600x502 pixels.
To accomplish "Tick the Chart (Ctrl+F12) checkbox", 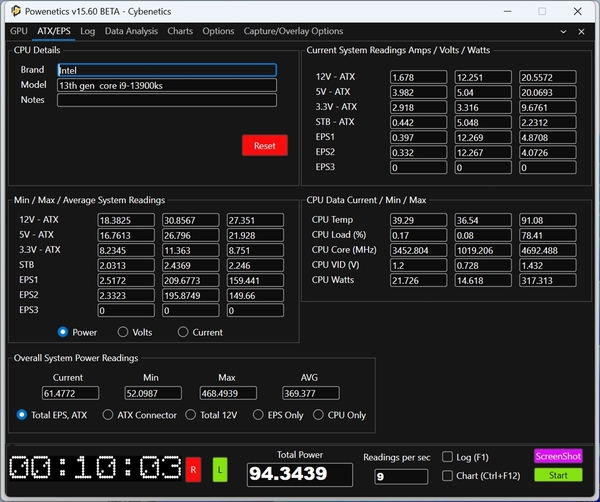I will pyautogui.click(x=448, y=475).
